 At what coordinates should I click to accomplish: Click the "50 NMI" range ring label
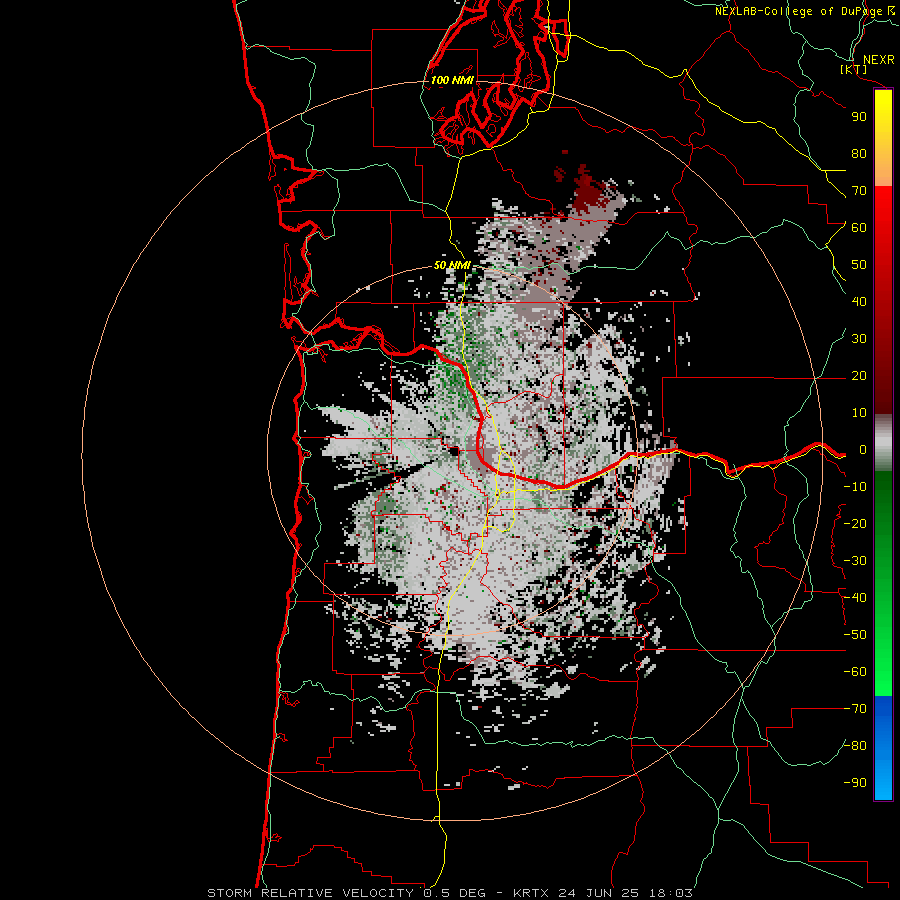click(452, 265)
